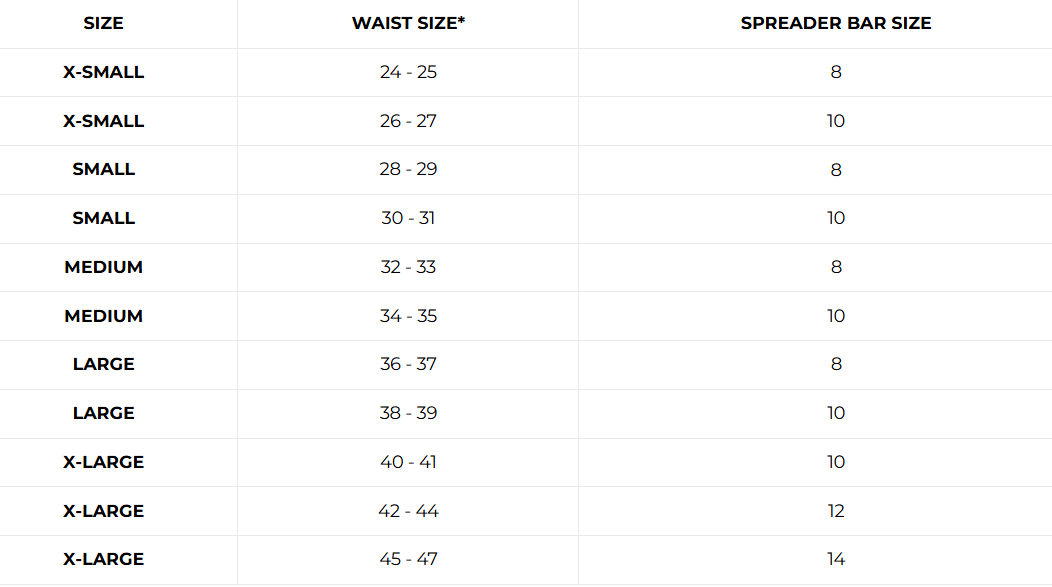Click the 28 - 29 waist size value
This screenshot has height=587, width=1052.
[x=408, y=169]
